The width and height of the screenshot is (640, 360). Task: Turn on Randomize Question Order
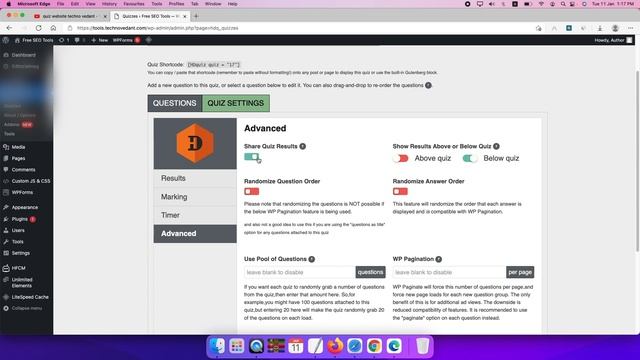coord(251,191)
